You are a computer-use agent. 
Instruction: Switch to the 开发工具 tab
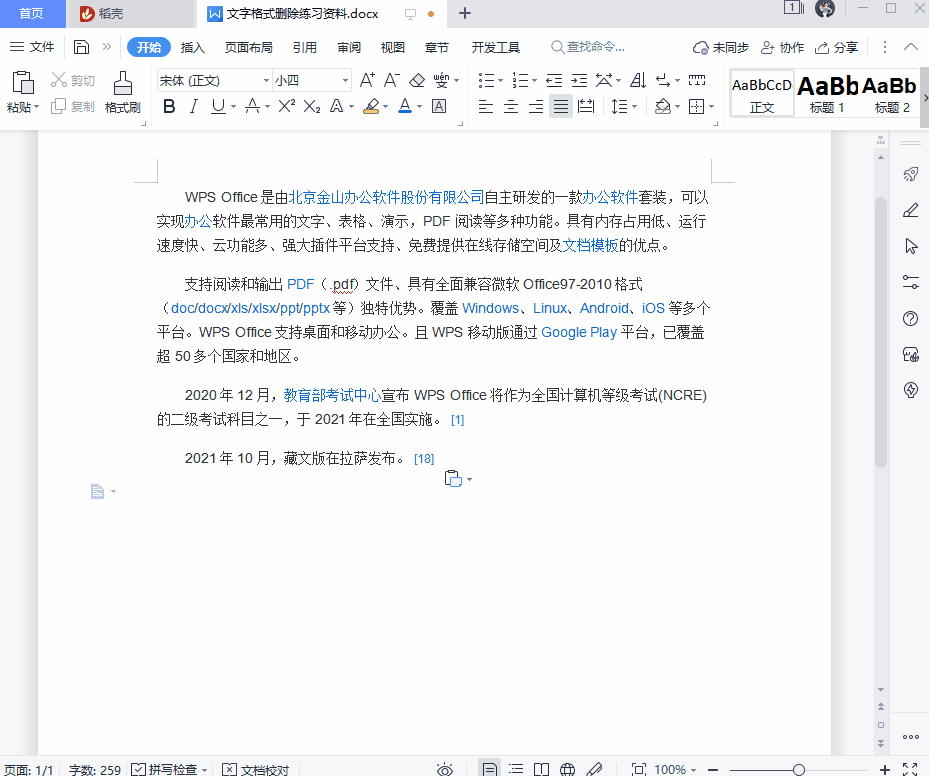click(495, 47)
